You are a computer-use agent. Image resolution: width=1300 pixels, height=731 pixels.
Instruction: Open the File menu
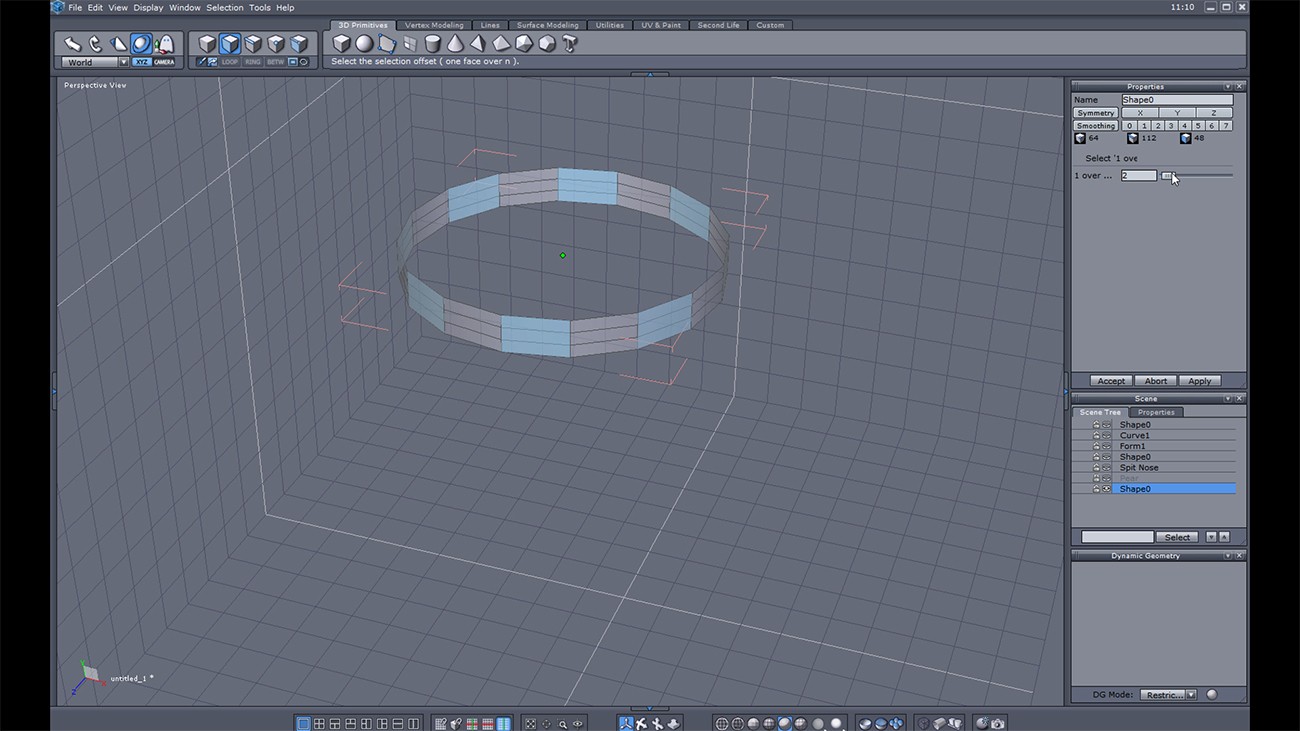(x=75, y=7)
